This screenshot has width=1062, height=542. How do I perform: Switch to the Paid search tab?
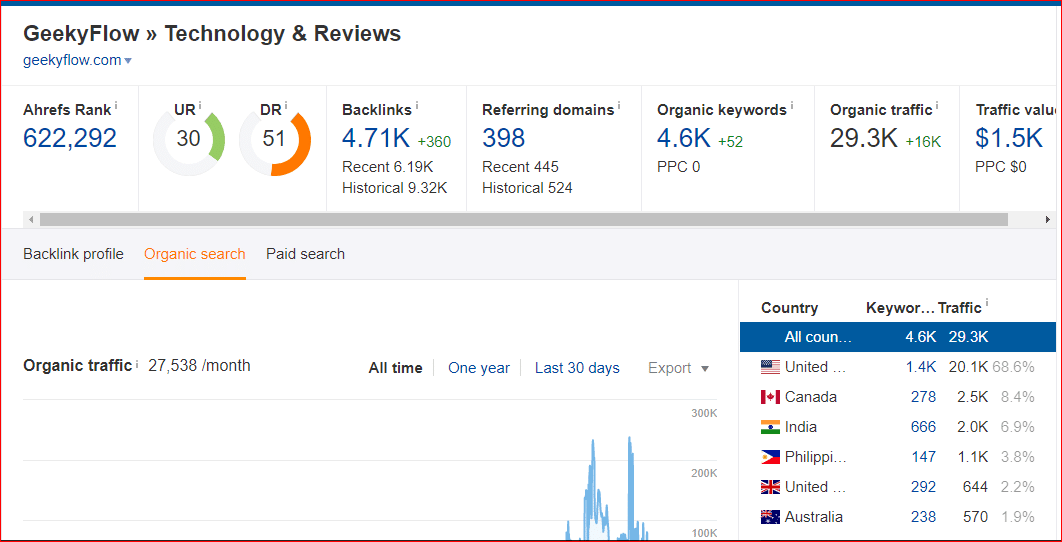pyautogui.click(x=305, y=254)
